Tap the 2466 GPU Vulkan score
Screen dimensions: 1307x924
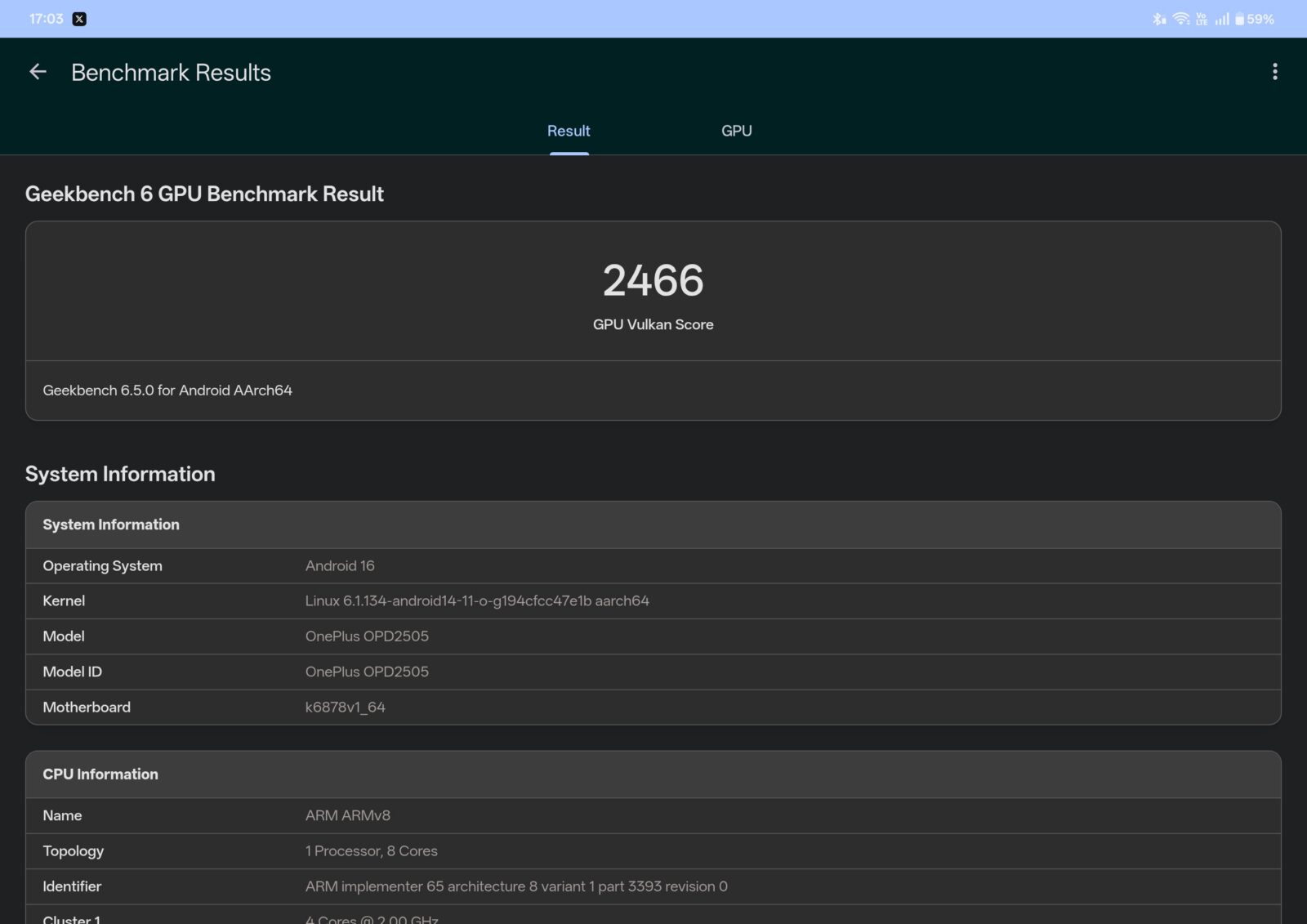pyautogui.click(x=653, y=281)
